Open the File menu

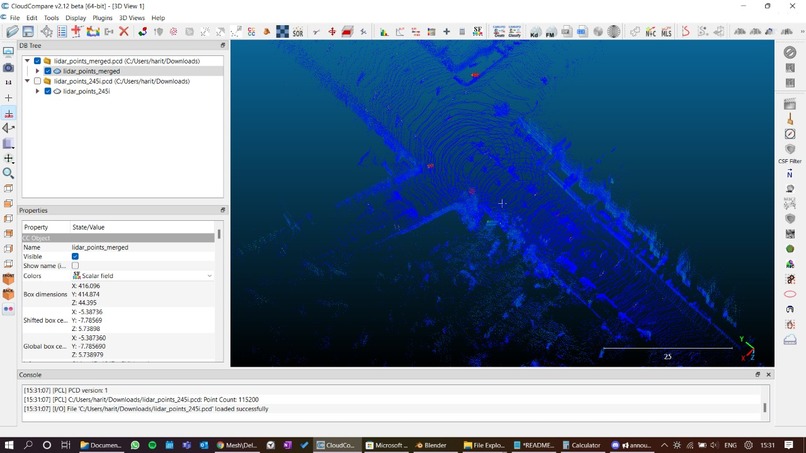pos(14,17)
